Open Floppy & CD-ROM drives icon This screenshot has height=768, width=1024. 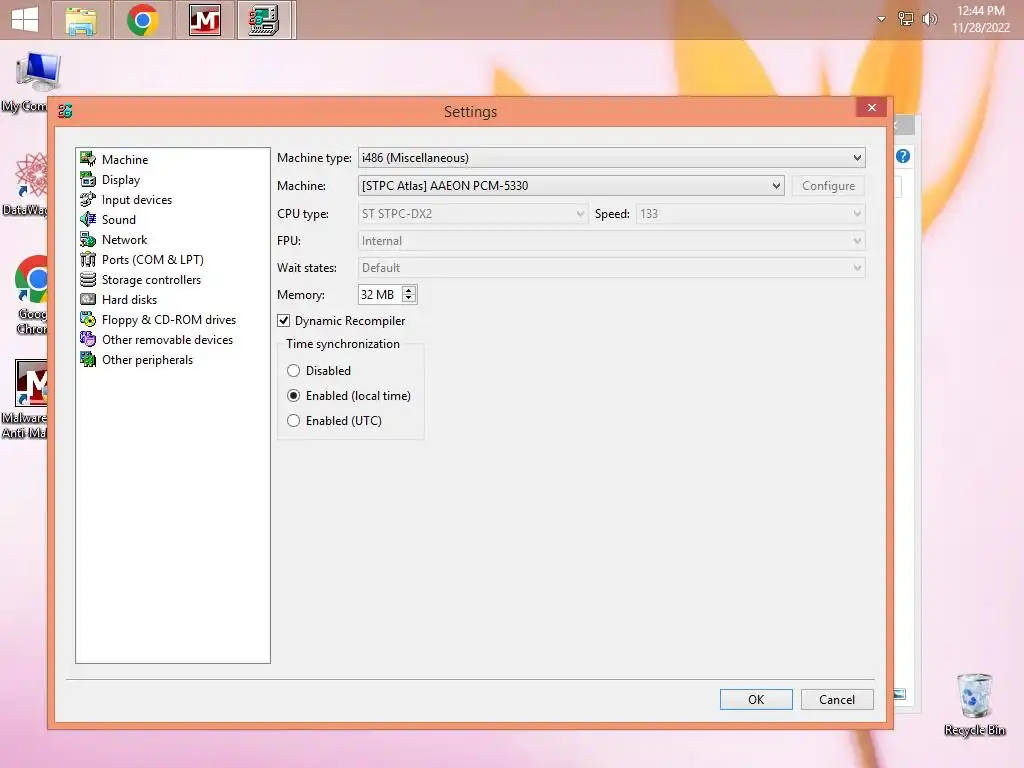(88, 319)
